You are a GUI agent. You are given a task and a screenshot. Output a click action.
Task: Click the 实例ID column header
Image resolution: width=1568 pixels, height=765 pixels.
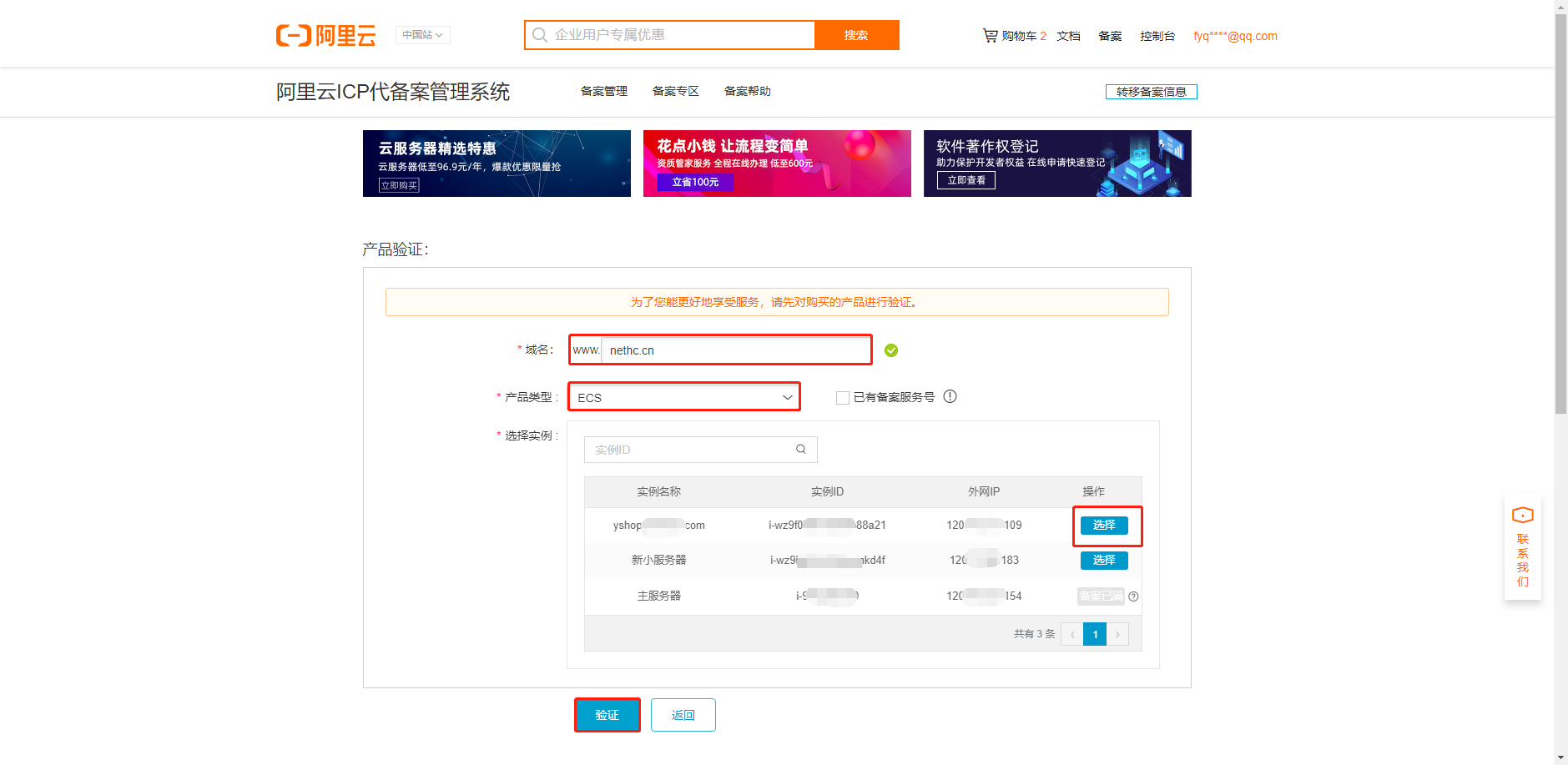[827, 491]
